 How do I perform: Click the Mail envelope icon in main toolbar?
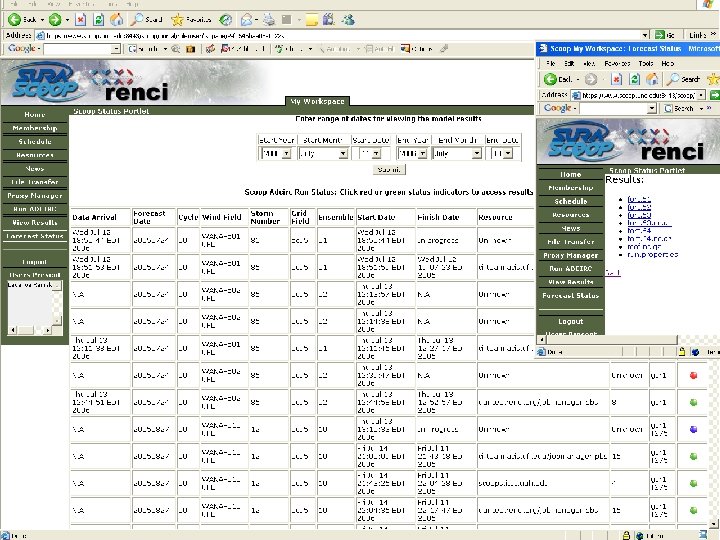(x=247, y=19)
